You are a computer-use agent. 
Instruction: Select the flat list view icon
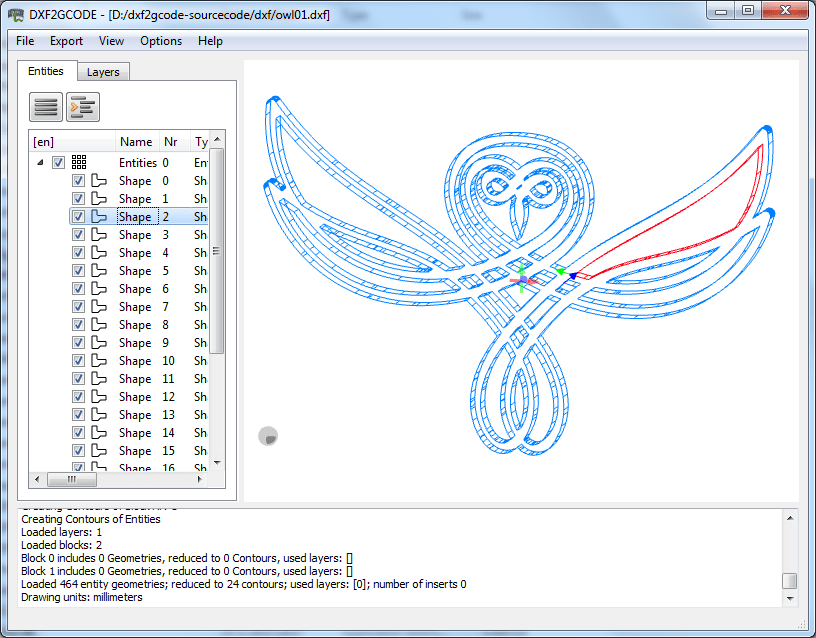(45, 106)
